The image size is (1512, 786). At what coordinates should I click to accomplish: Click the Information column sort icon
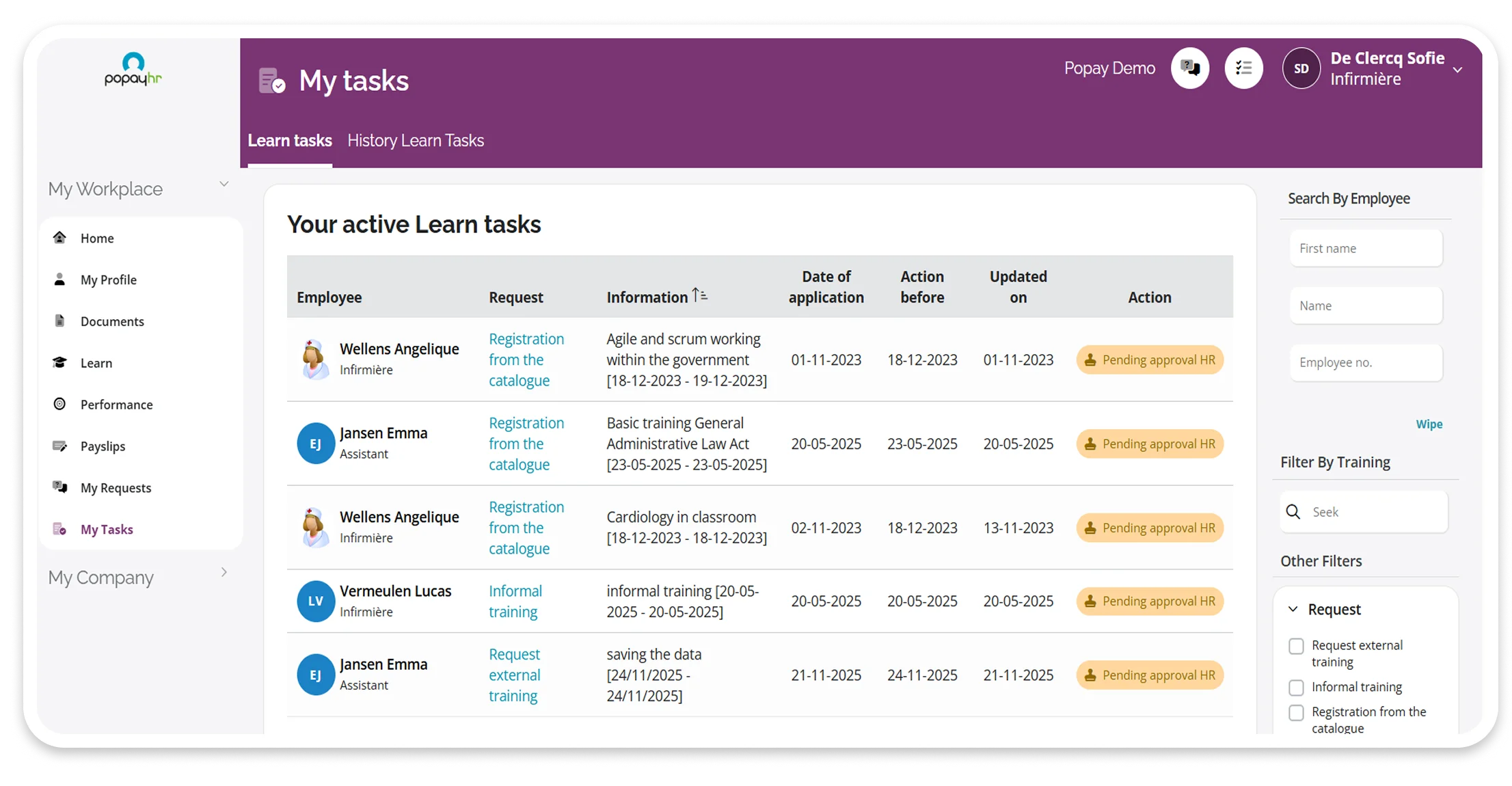(x=699, y=295)
